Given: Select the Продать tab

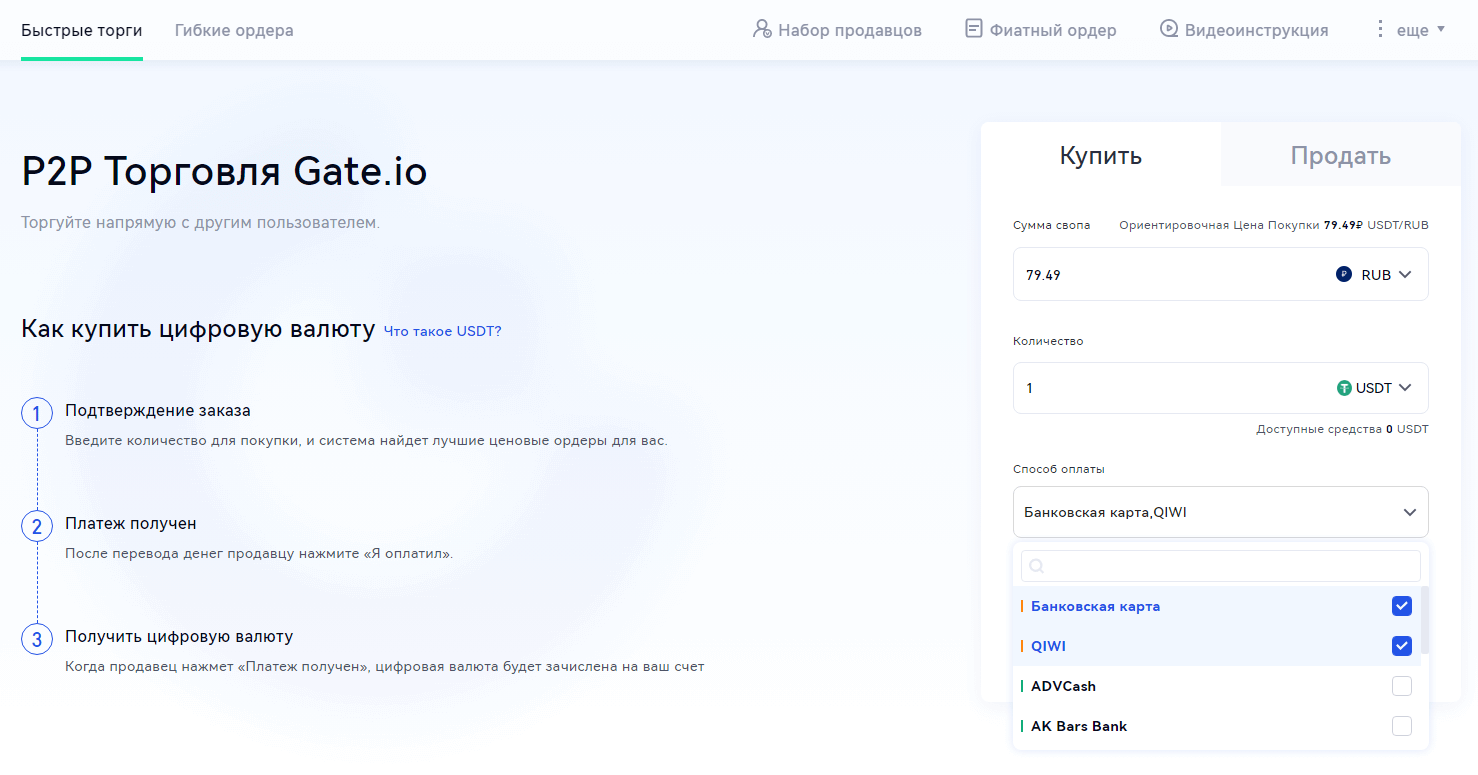Looking at the screenshot, I should point(1340,155).
